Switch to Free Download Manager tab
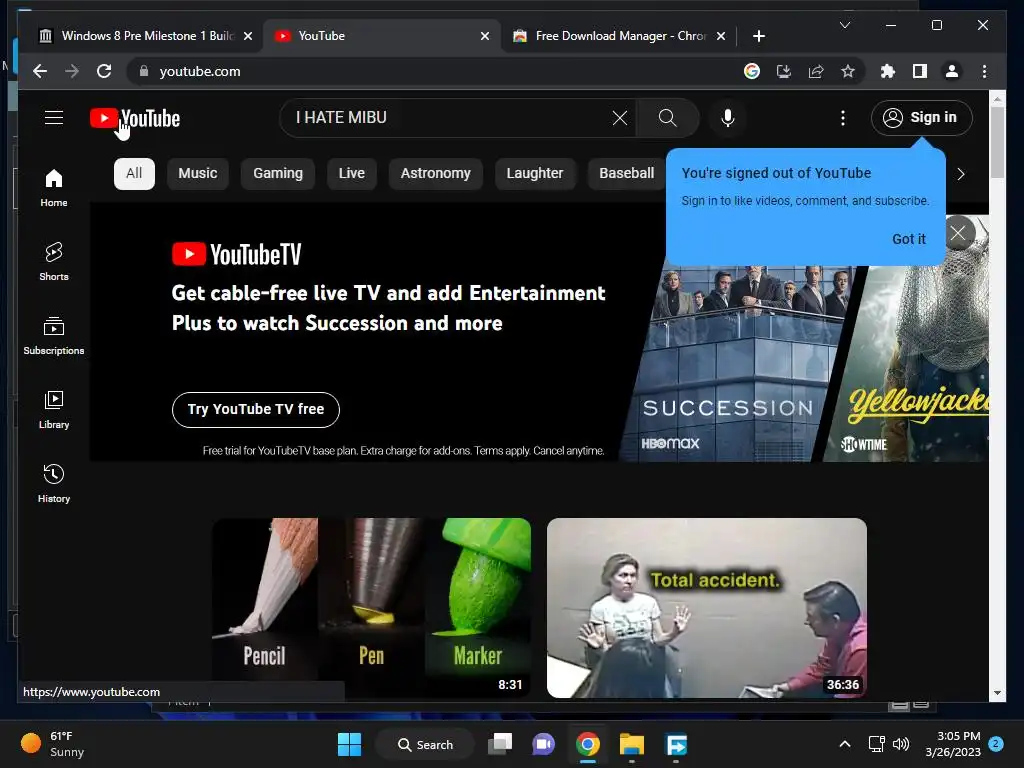Image resolution: width=1024 pixels, height=768 pixels. [x=620, y=36]
